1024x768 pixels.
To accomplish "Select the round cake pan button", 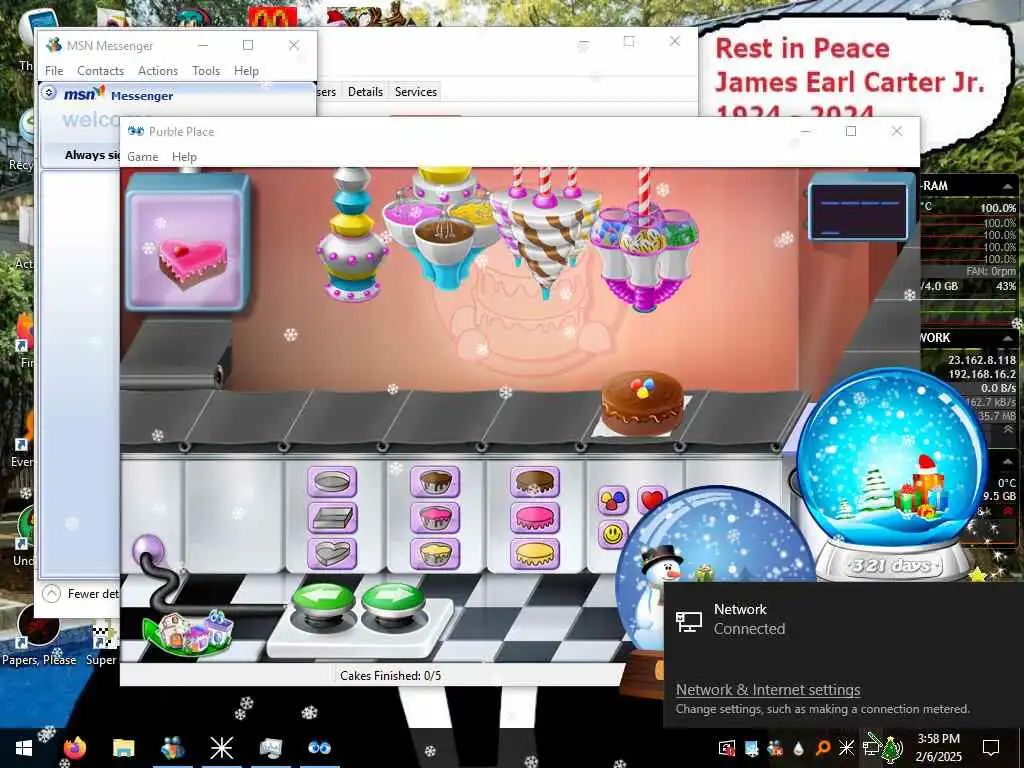I will (332, 482).
